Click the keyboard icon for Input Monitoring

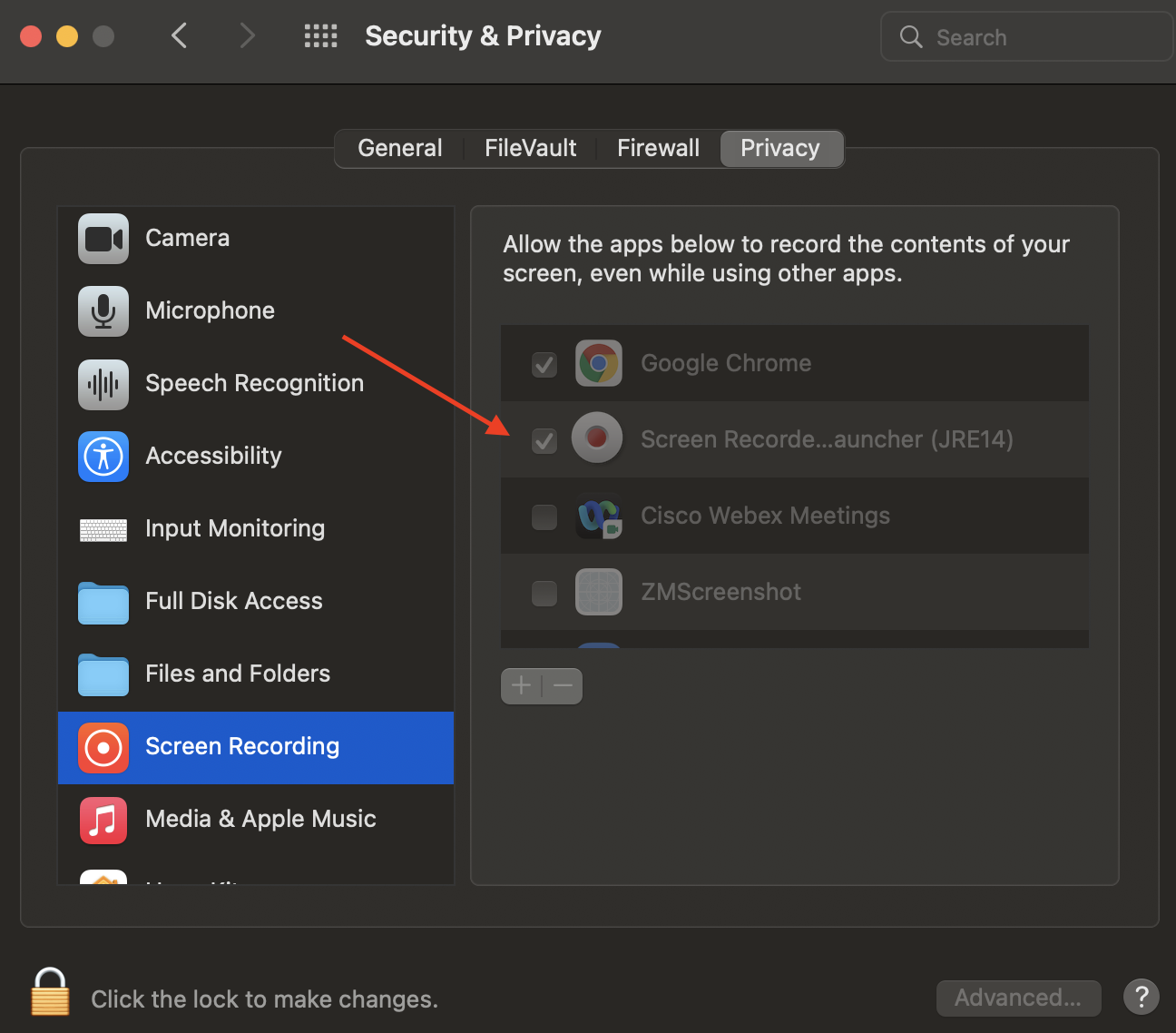[x=103, y=530]
